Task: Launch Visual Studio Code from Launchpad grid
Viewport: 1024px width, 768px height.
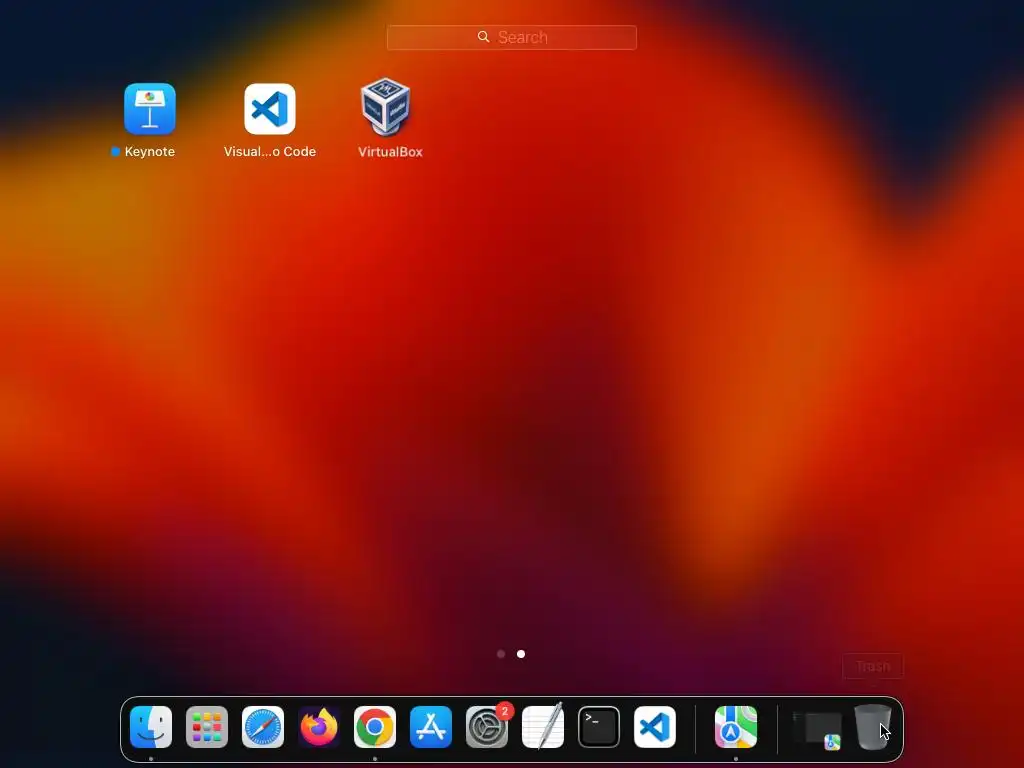Action: 270,108
